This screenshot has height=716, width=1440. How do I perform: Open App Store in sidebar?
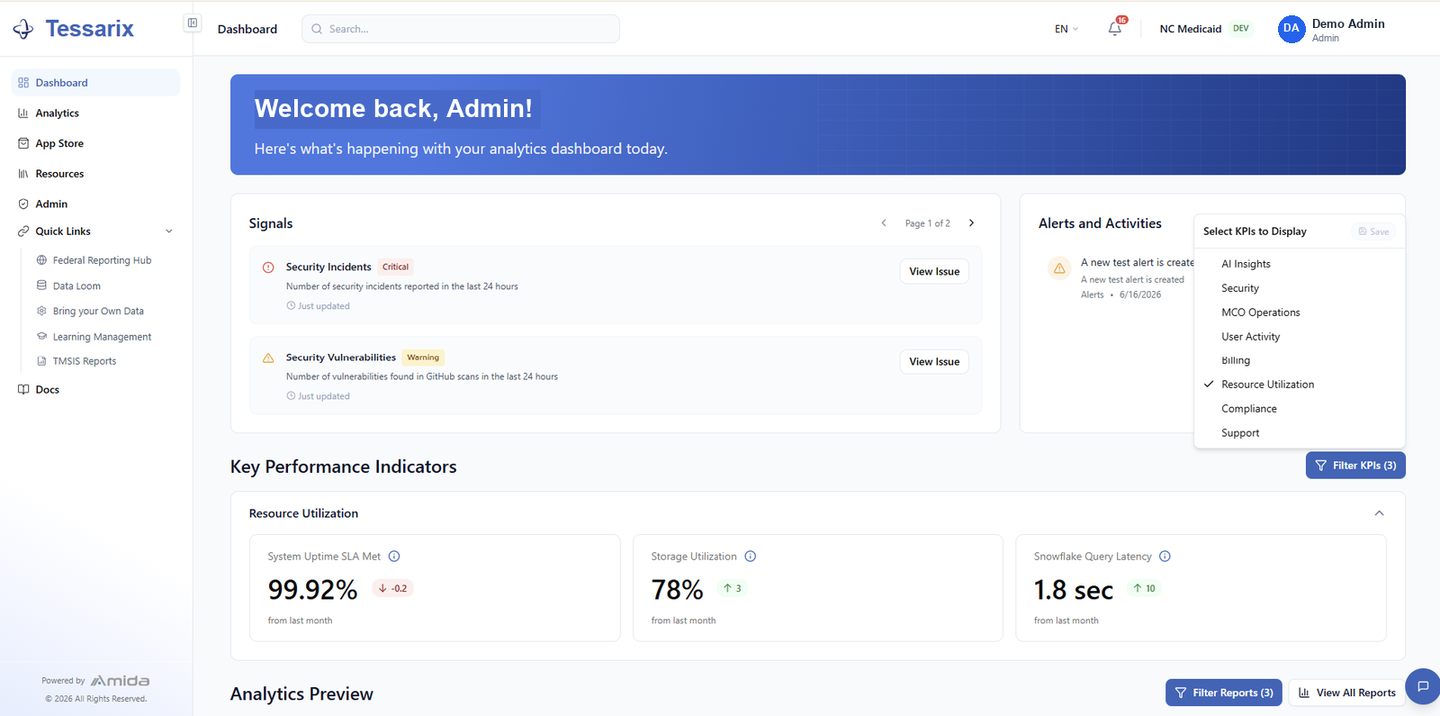point(96,143)
